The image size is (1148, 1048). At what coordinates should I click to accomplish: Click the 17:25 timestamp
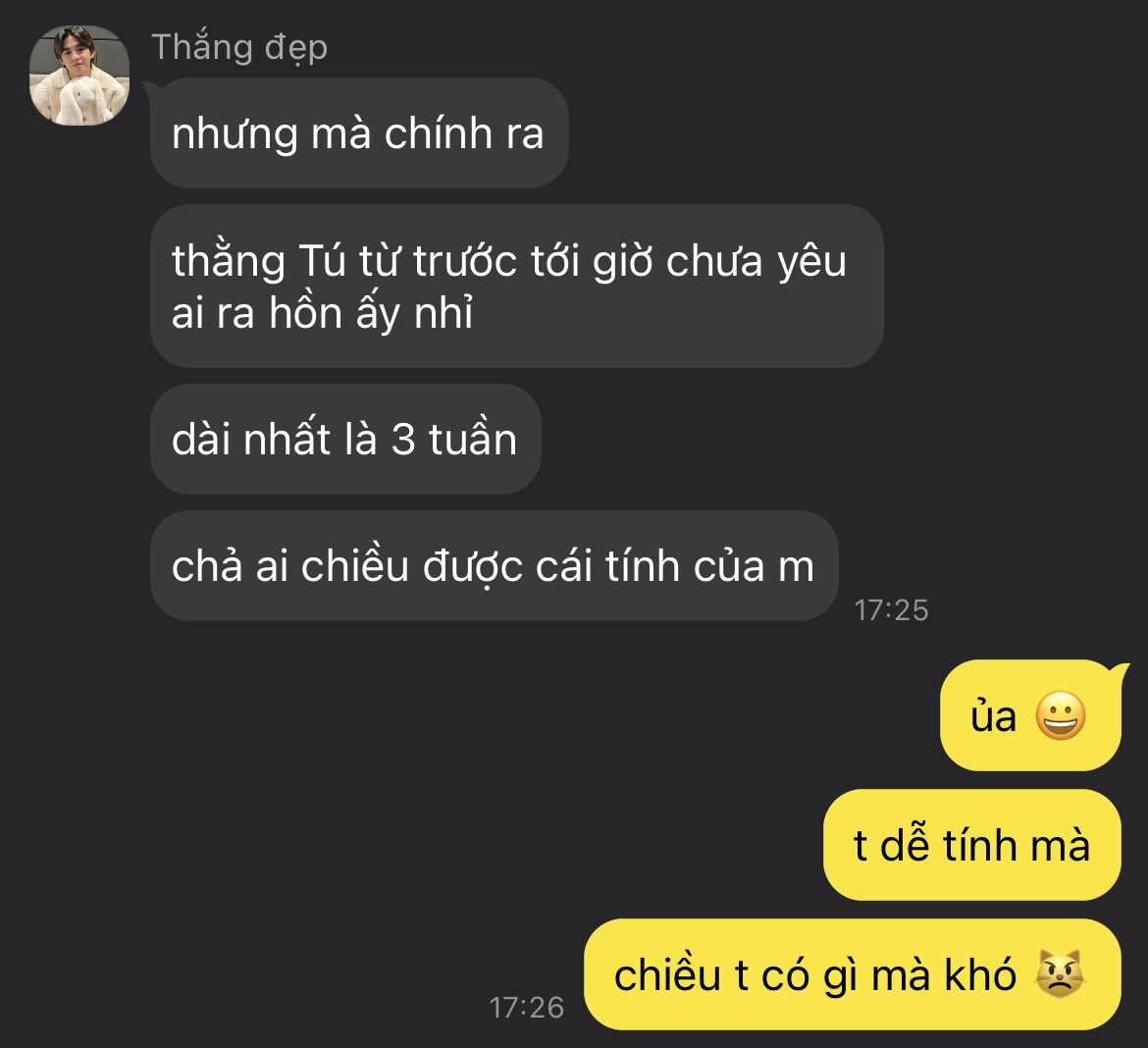pyautogui.click(x=891, y=610)
